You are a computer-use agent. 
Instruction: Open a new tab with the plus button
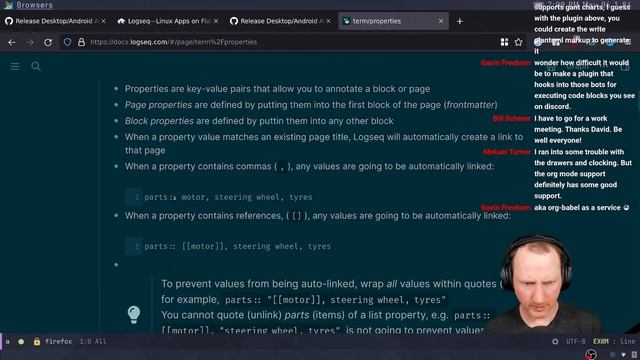[460, 21]
